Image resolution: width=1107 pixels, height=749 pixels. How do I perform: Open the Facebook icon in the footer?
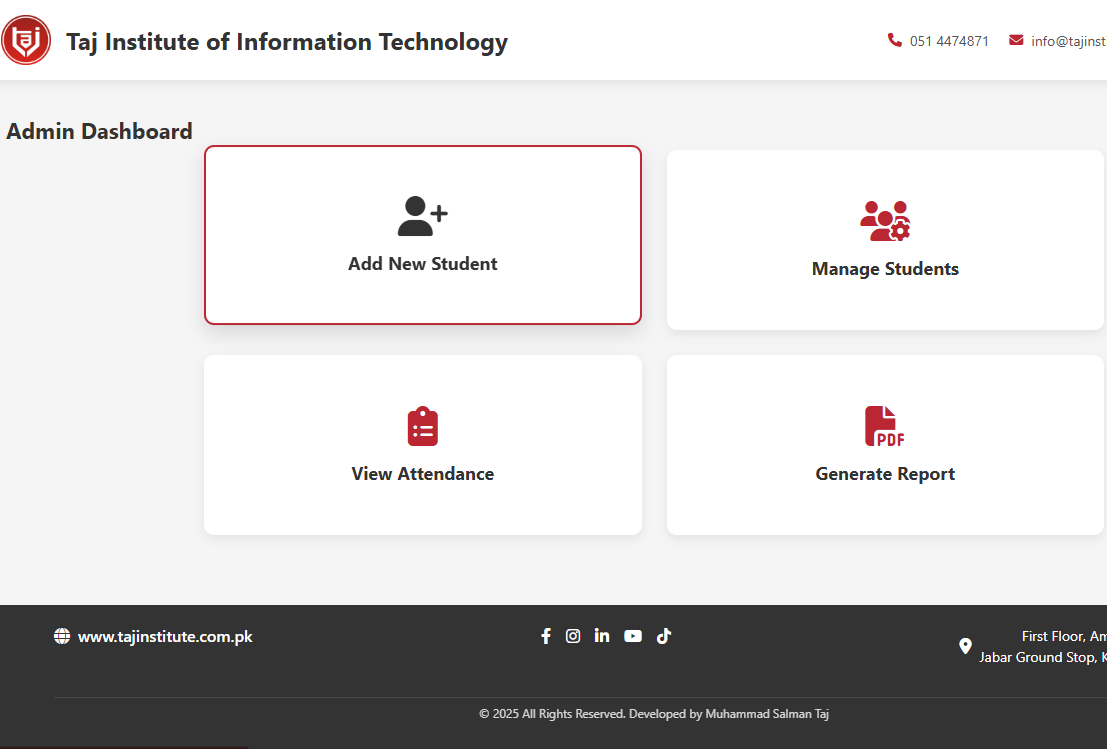tap(546, 636)
